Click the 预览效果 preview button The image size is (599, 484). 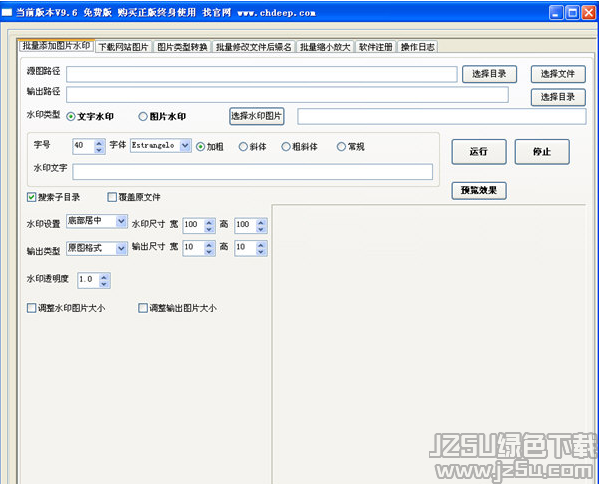[479, 191]
